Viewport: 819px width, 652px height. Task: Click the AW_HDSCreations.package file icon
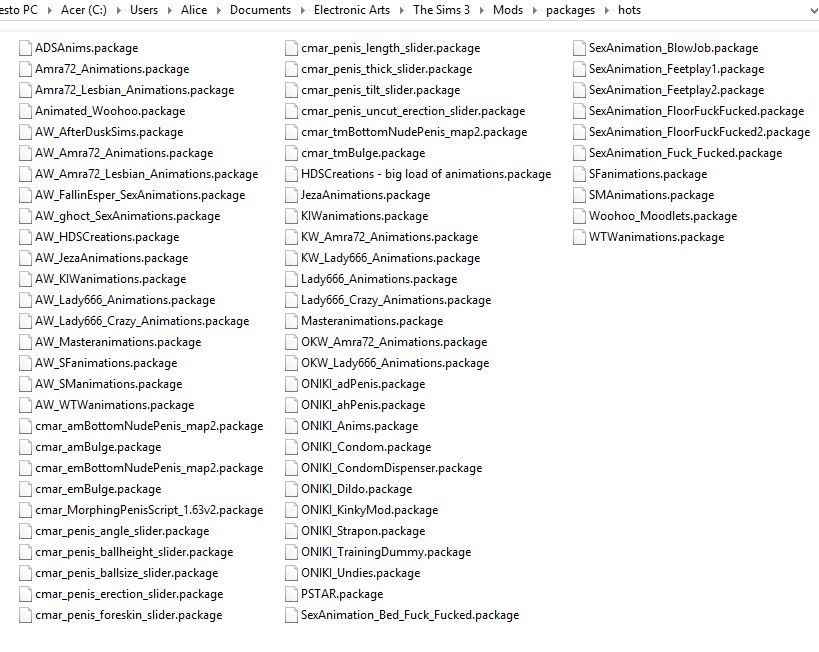coord(25,237)
